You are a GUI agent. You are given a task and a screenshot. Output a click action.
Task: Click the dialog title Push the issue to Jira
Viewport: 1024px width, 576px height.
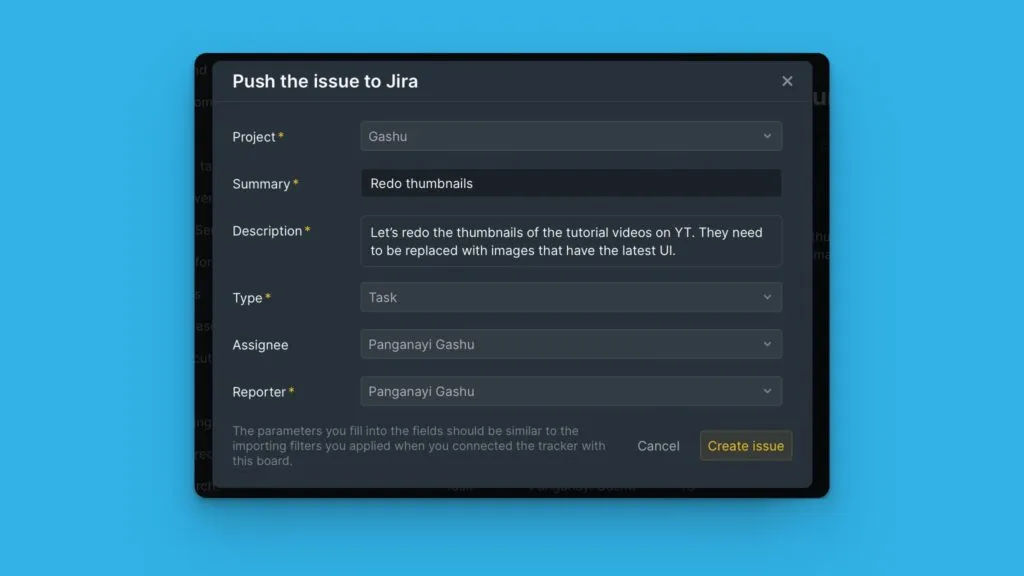(x=325, y=81)
